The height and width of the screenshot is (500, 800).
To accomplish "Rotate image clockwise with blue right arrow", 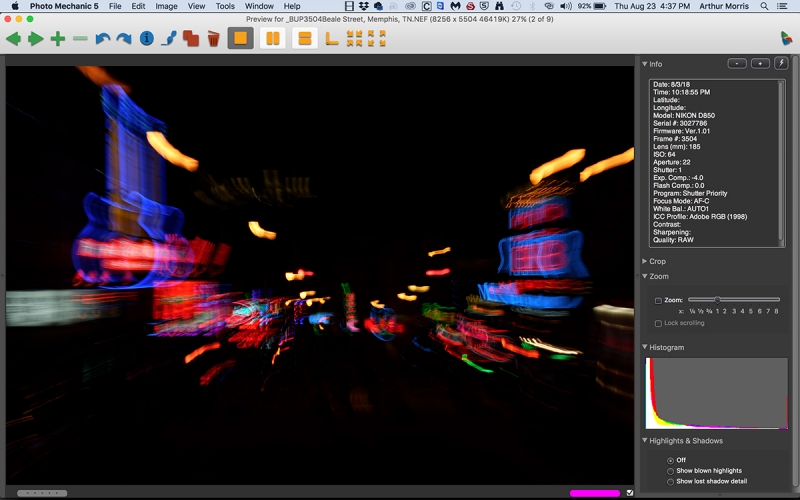I will pos(124,38).
